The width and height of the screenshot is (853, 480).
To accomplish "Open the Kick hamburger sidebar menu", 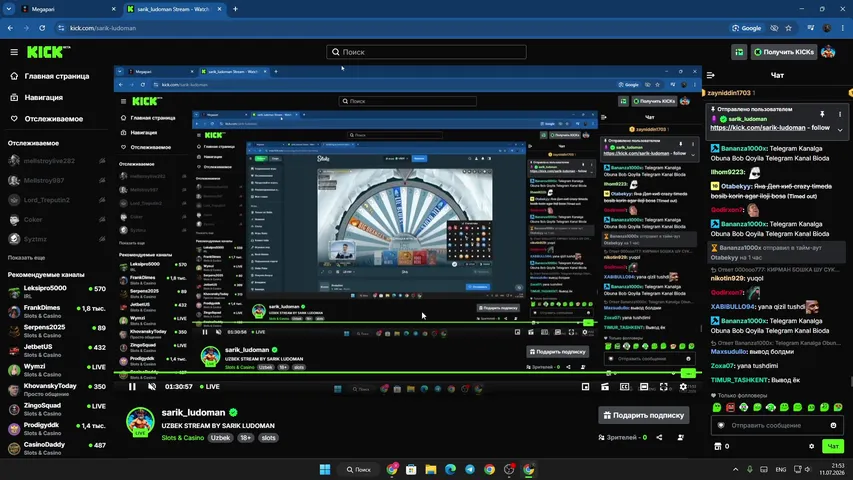I will coord(14,52).
